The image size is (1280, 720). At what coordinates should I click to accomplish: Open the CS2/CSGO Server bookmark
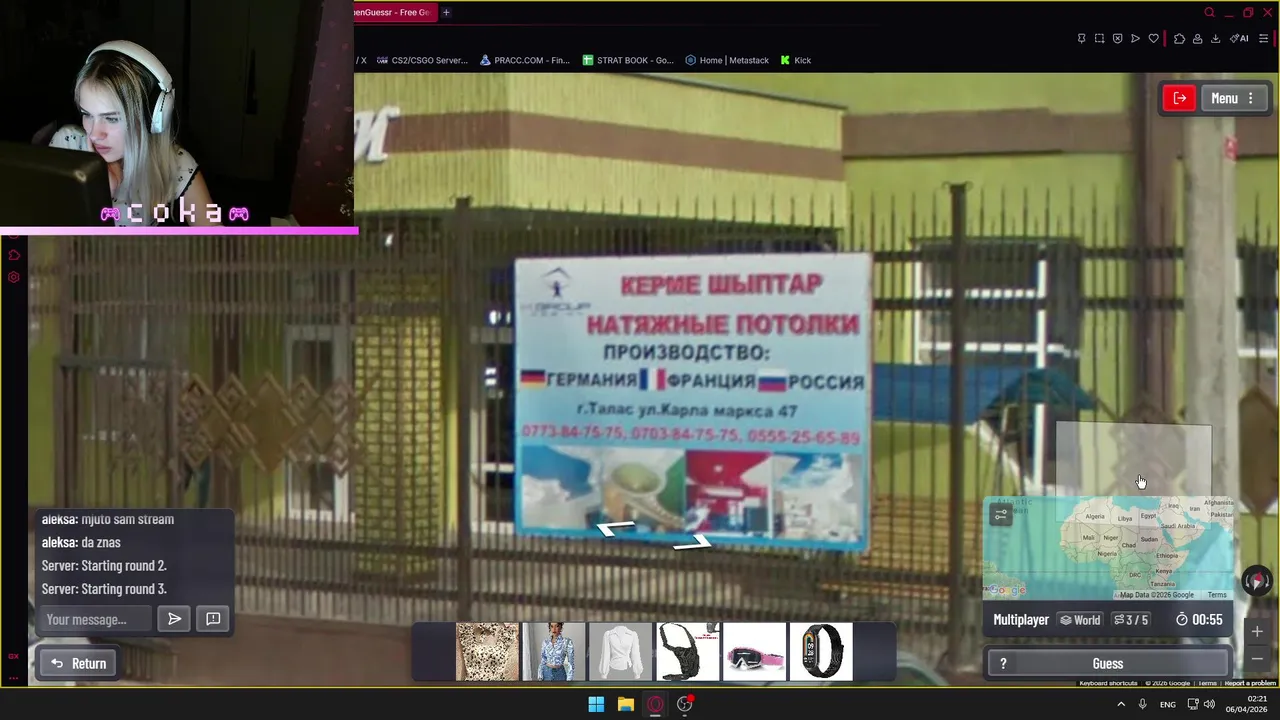coord(421,60)
